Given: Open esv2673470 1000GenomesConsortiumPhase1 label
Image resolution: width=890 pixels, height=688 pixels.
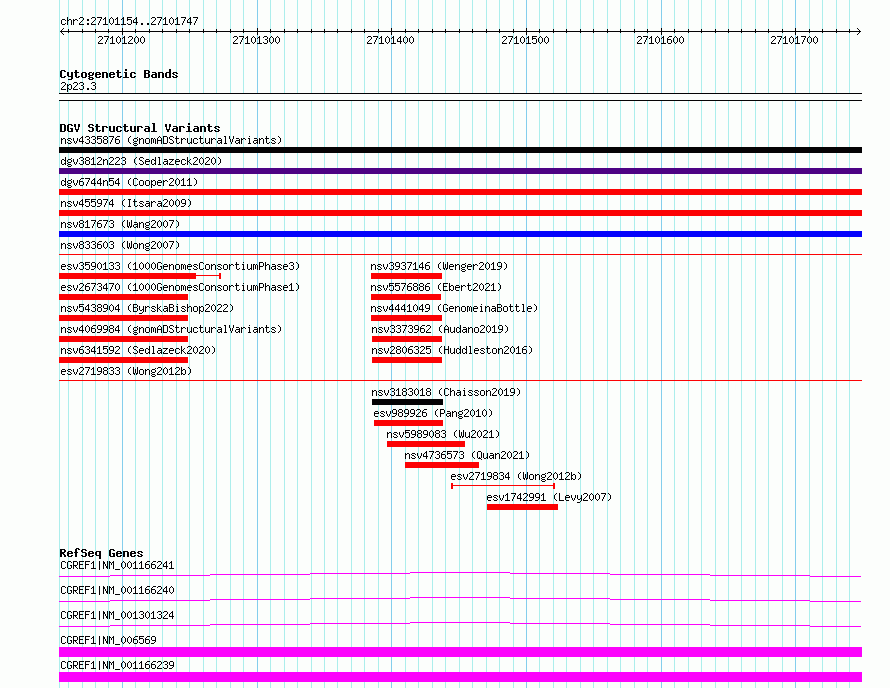Looking at the screenshot, I should pos(180,287).
